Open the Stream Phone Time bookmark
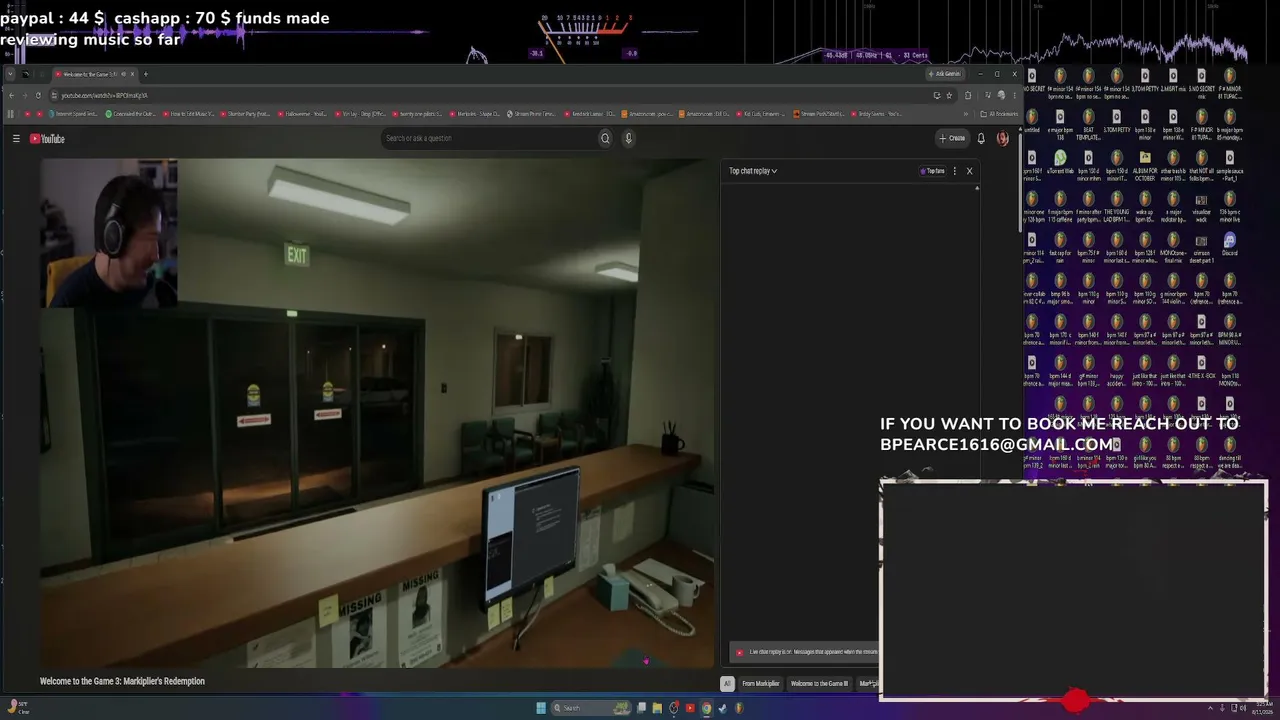The image size is (1280, 720). 531,114
